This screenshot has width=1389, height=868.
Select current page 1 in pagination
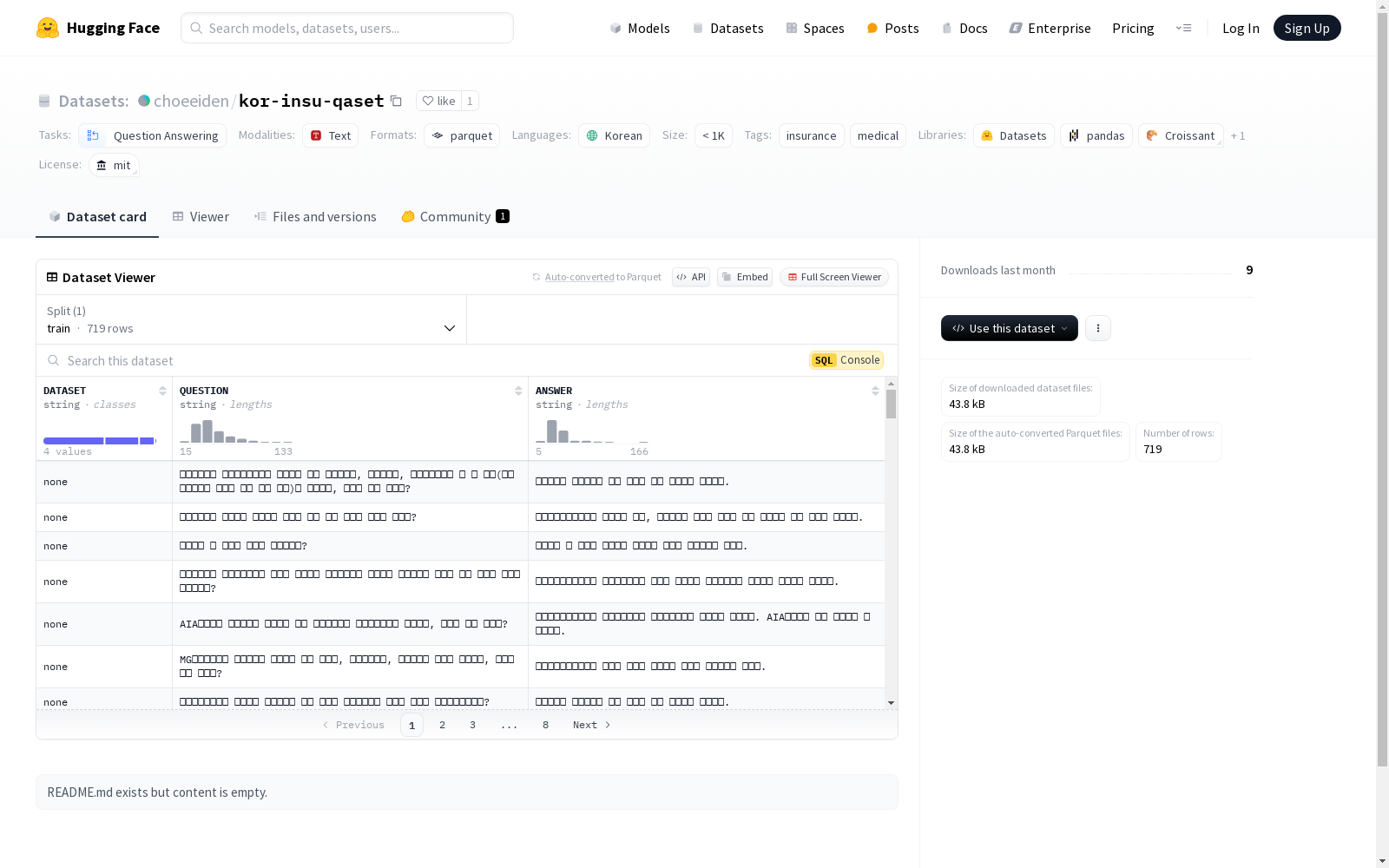tap(411, 725)
